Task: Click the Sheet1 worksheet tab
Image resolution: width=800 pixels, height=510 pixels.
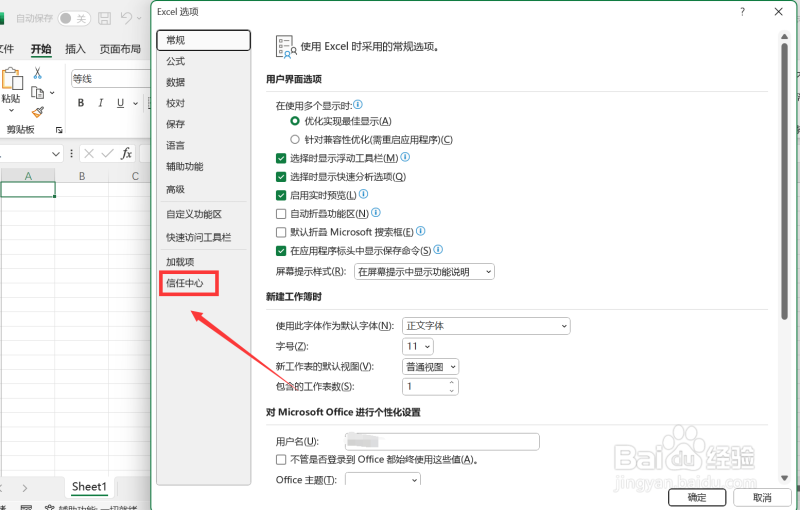Action: pos(89,487)
